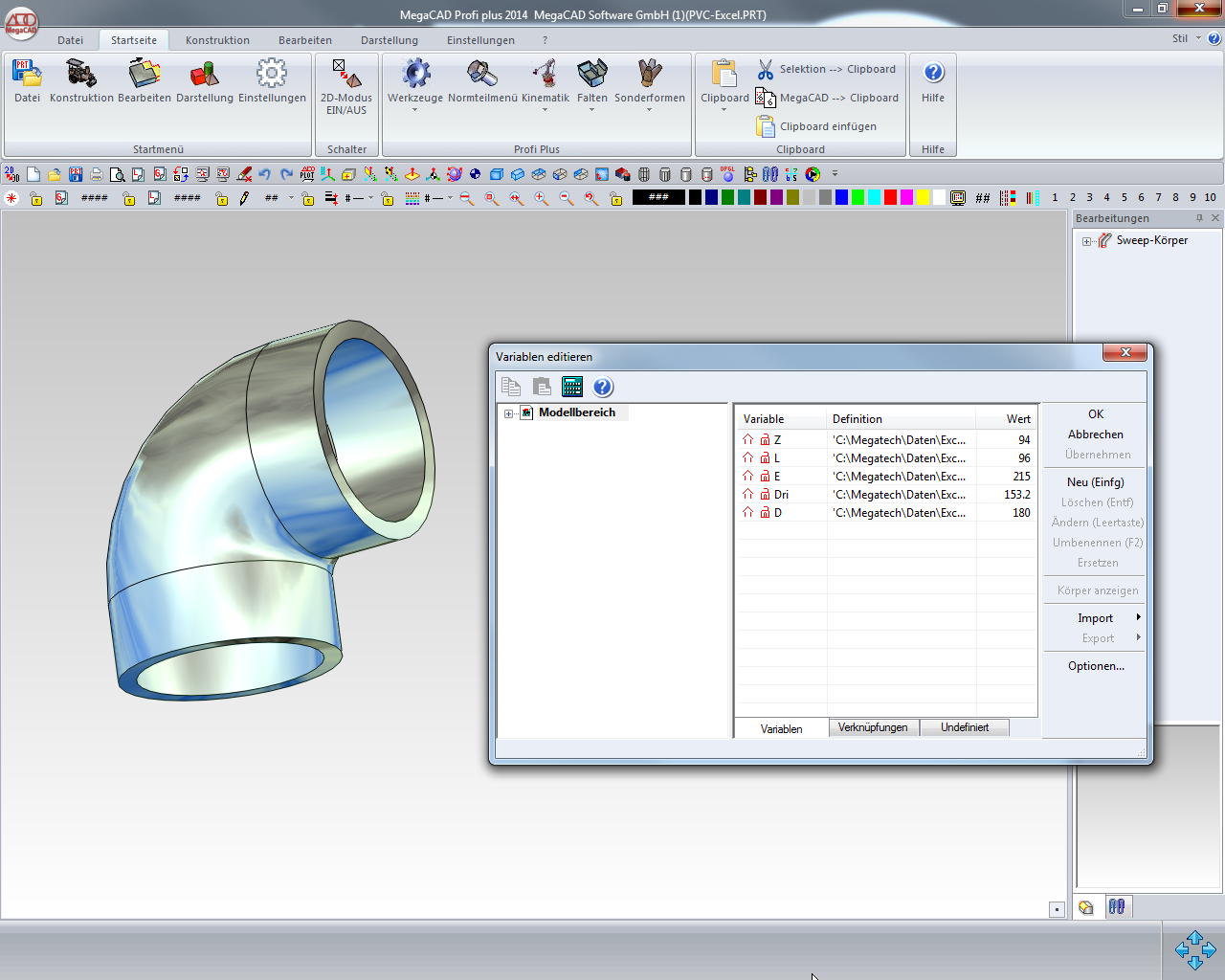
Task: Open the Import submenu in the dialog
Action: 1096,618
